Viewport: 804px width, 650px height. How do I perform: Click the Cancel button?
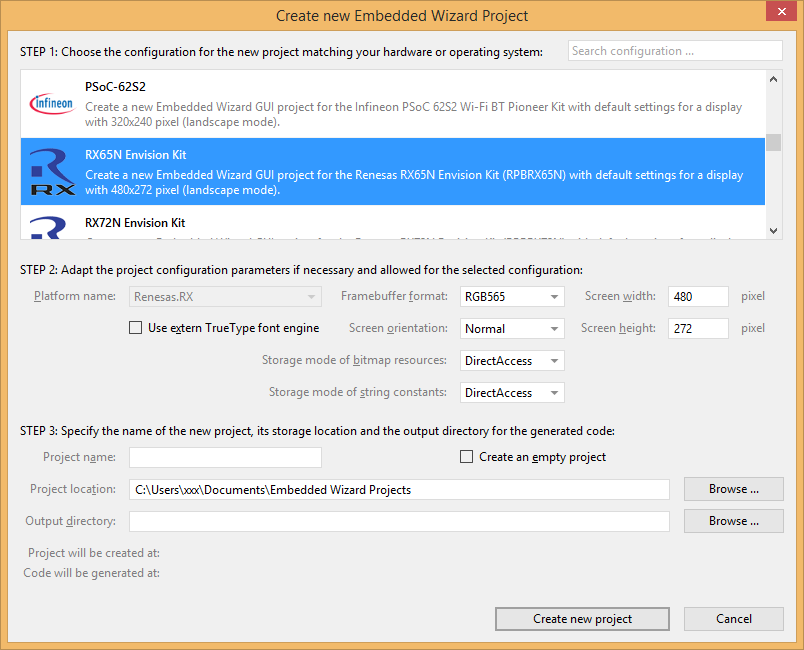733,619
